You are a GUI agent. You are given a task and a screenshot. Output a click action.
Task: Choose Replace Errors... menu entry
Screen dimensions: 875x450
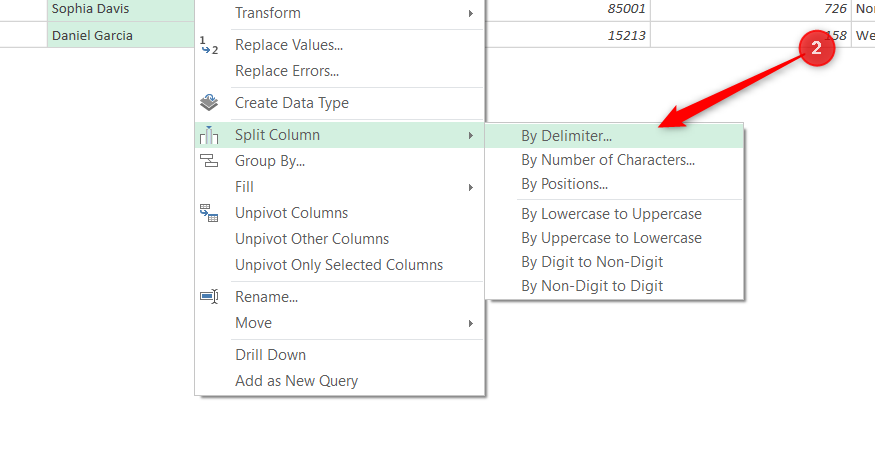339,71
